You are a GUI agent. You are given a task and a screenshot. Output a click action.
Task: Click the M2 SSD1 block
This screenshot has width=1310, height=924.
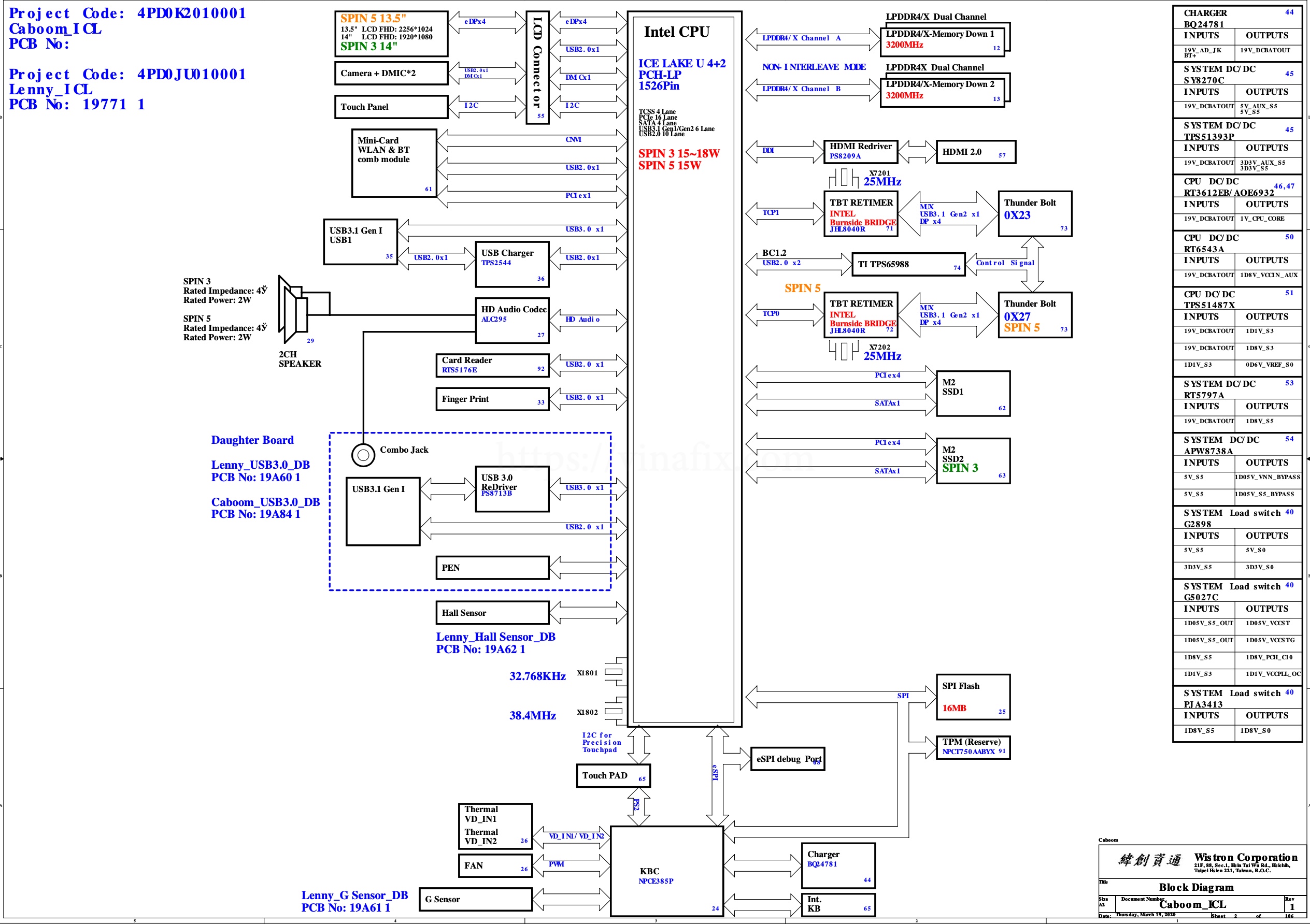click(x=973, y=394)
